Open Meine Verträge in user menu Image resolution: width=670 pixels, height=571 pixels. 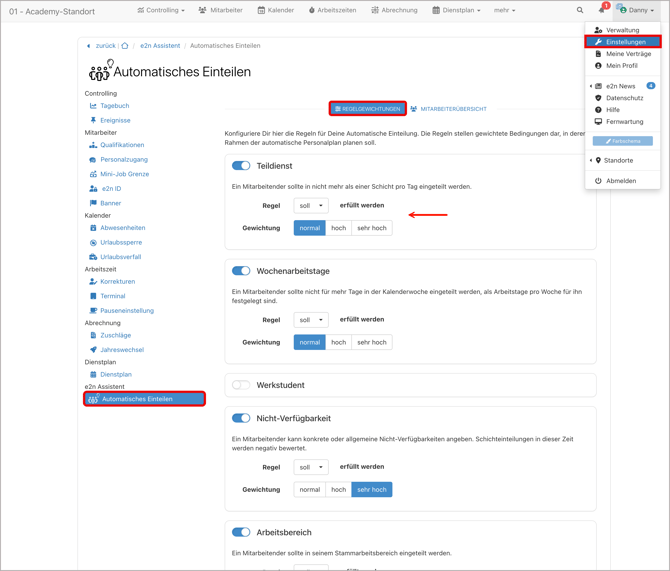pyautogui.click(x=623, y=54)
